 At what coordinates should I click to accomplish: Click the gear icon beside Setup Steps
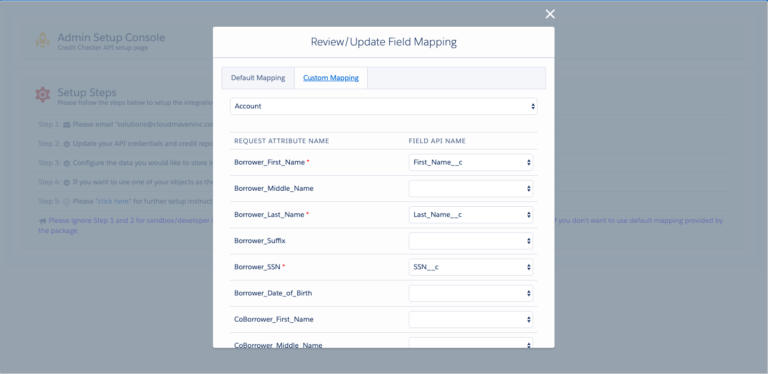[x=43, y=94]
